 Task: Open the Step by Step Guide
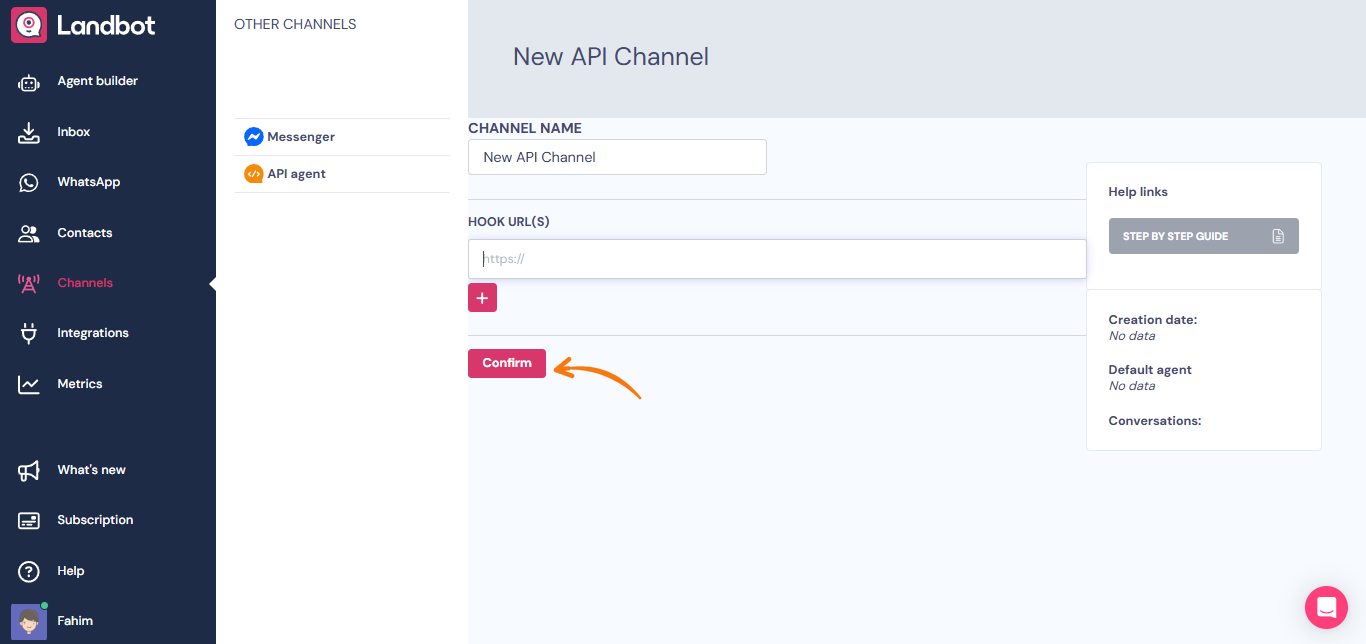click(1203, 236)
